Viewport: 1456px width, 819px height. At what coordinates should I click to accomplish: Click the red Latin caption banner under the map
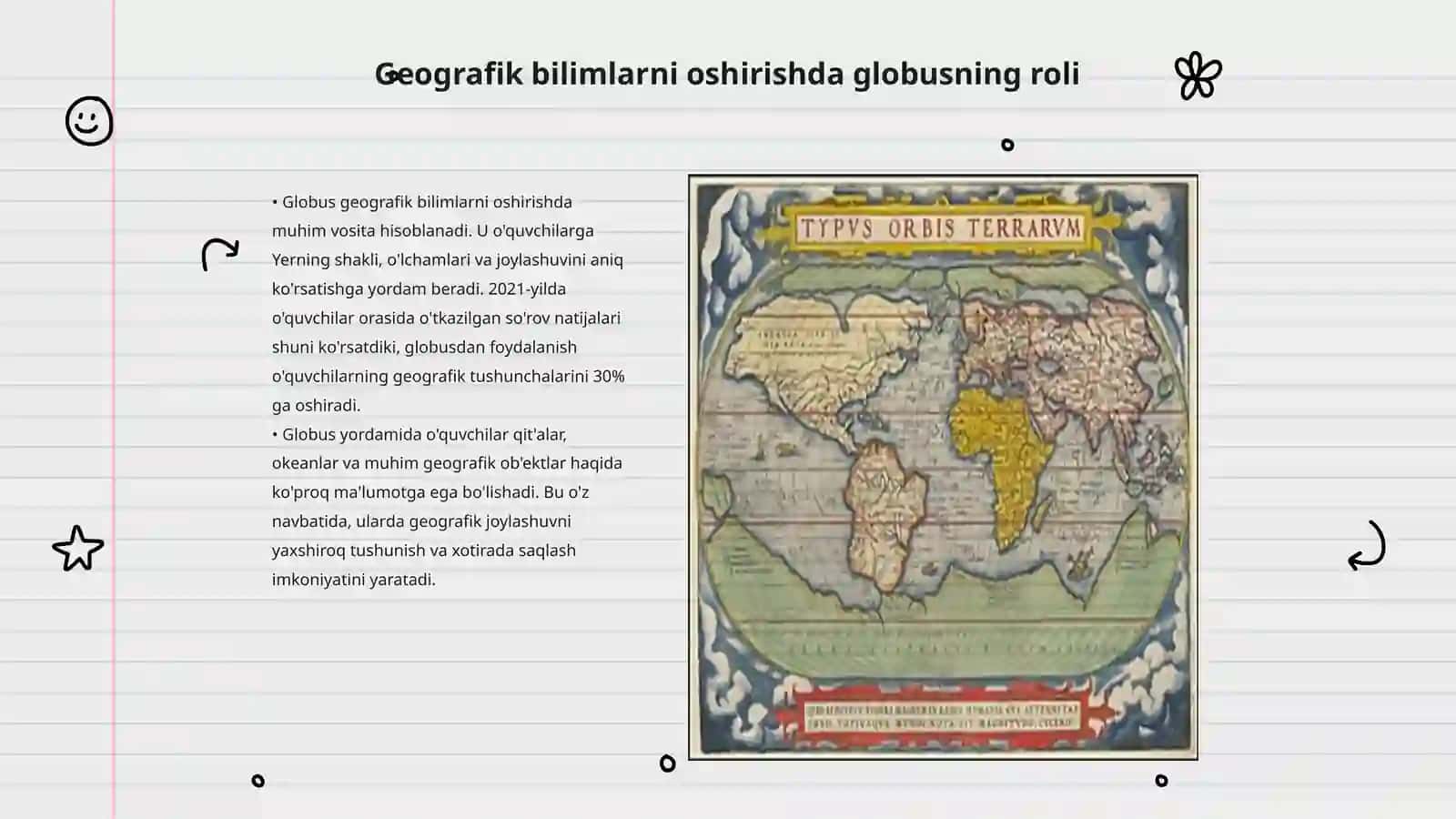click(943, 716)
